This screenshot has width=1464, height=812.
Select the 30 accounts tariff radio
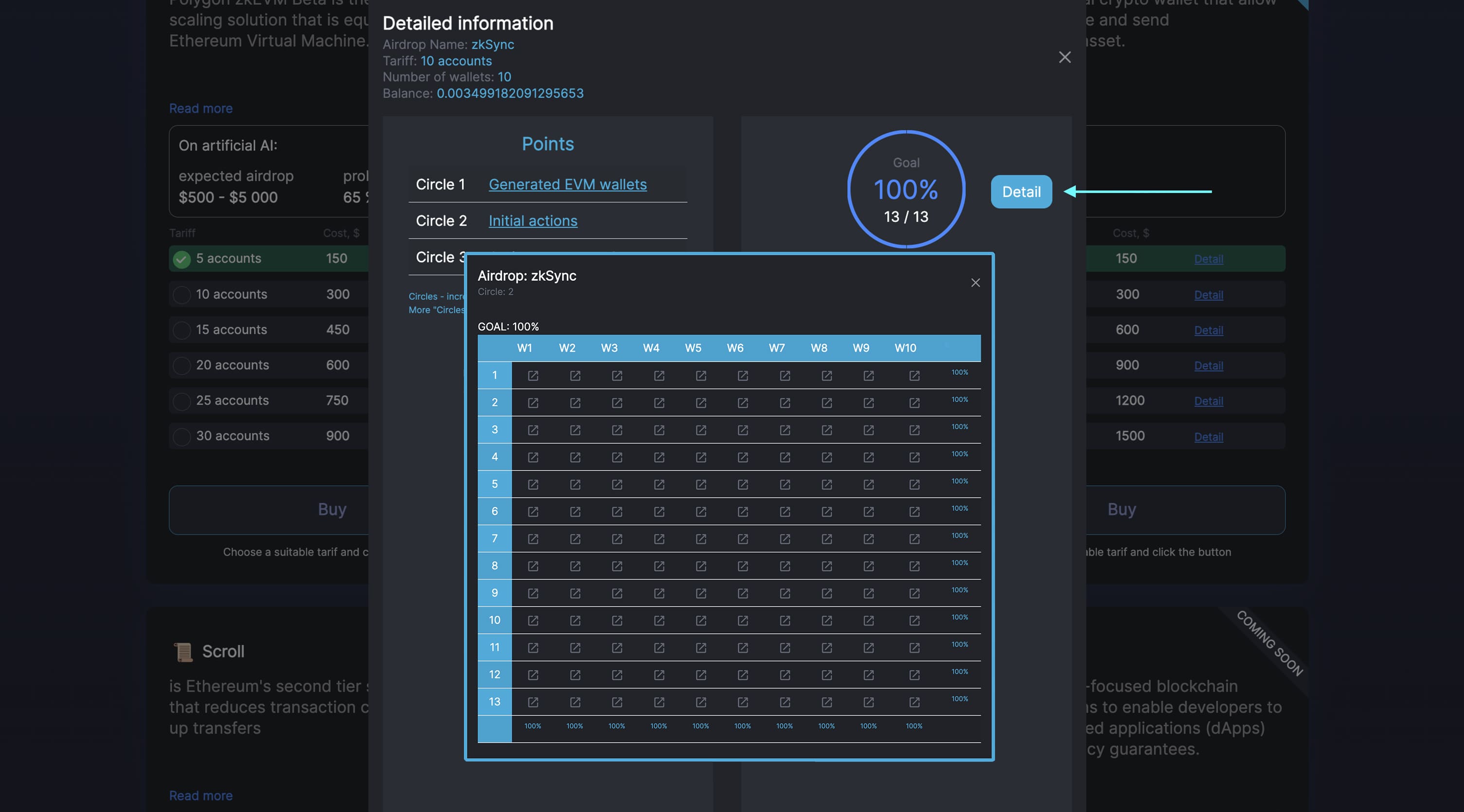[x=181, y=437]
